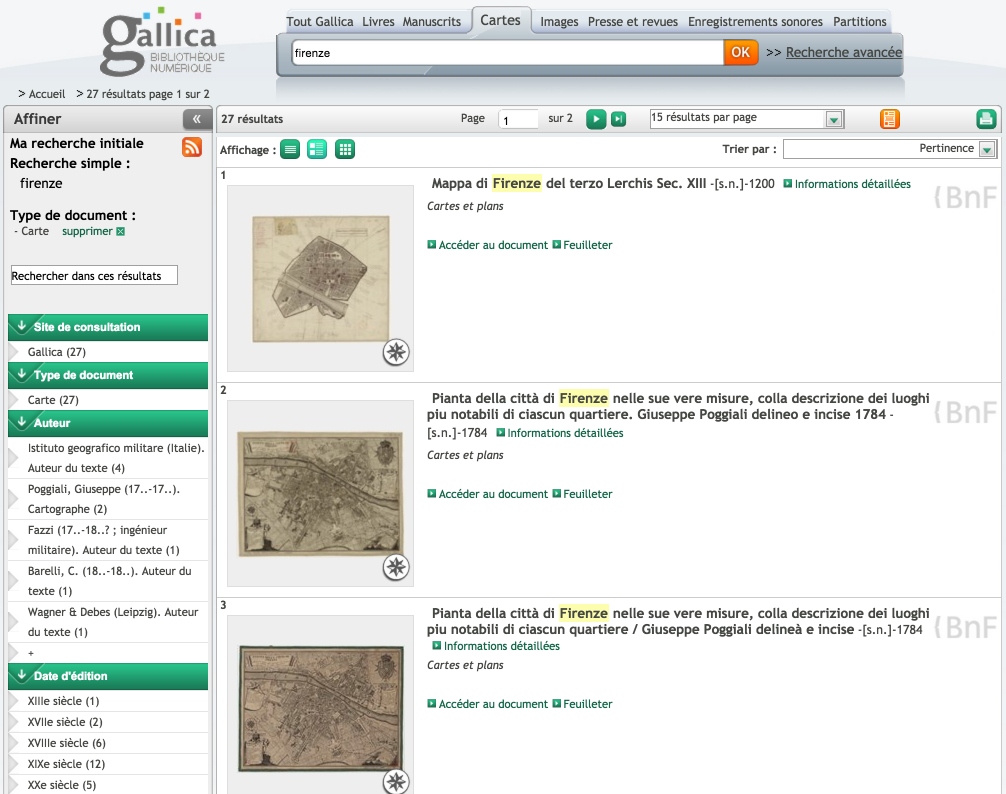The image size is (1006, 794).
Task: Select the Manuscrits tab
Action: click(x=432, y=22)
